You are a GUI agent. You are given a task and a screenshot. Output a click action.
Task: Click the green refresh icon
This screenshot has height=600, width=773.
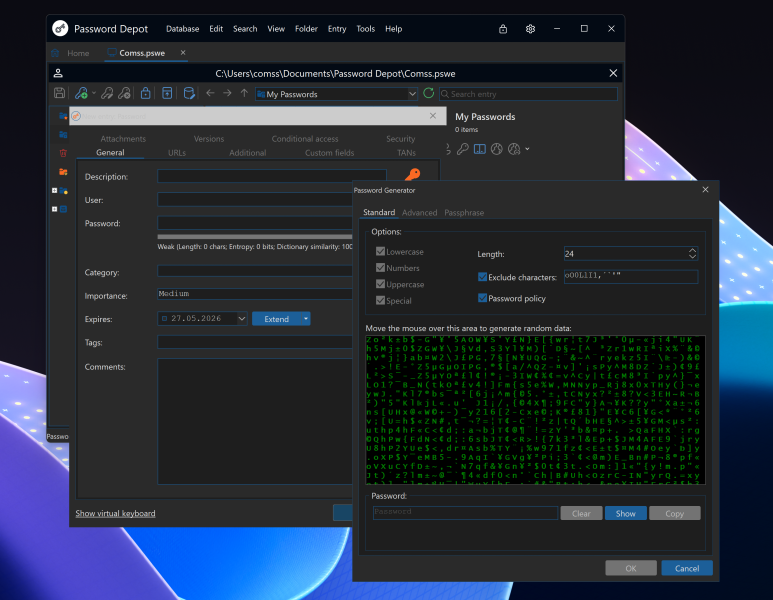pyautogui.click(x=428, y=93)
